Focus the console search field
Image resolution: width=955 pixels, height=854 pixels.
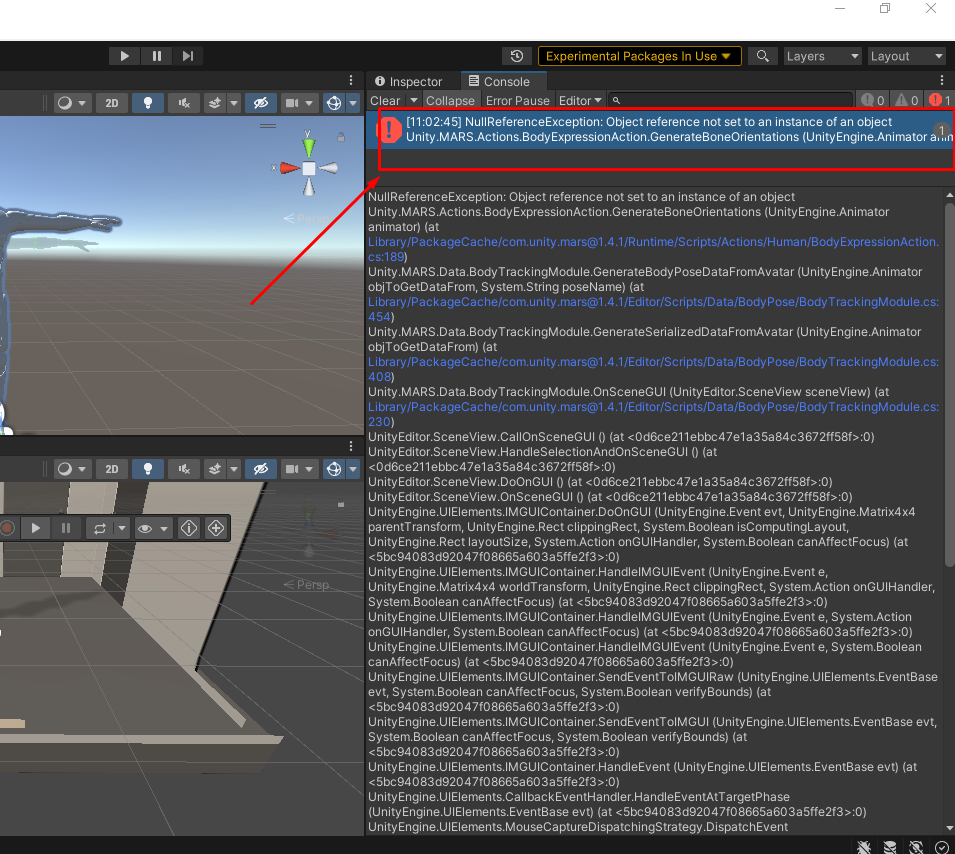click(x=730, y=101)
